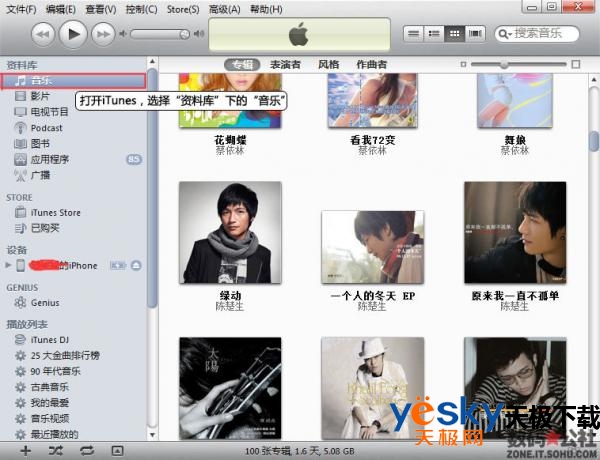This screenshot has height=460, width=600.
Task: Open 广播 in the sidebar
Action: pos(40,175)
